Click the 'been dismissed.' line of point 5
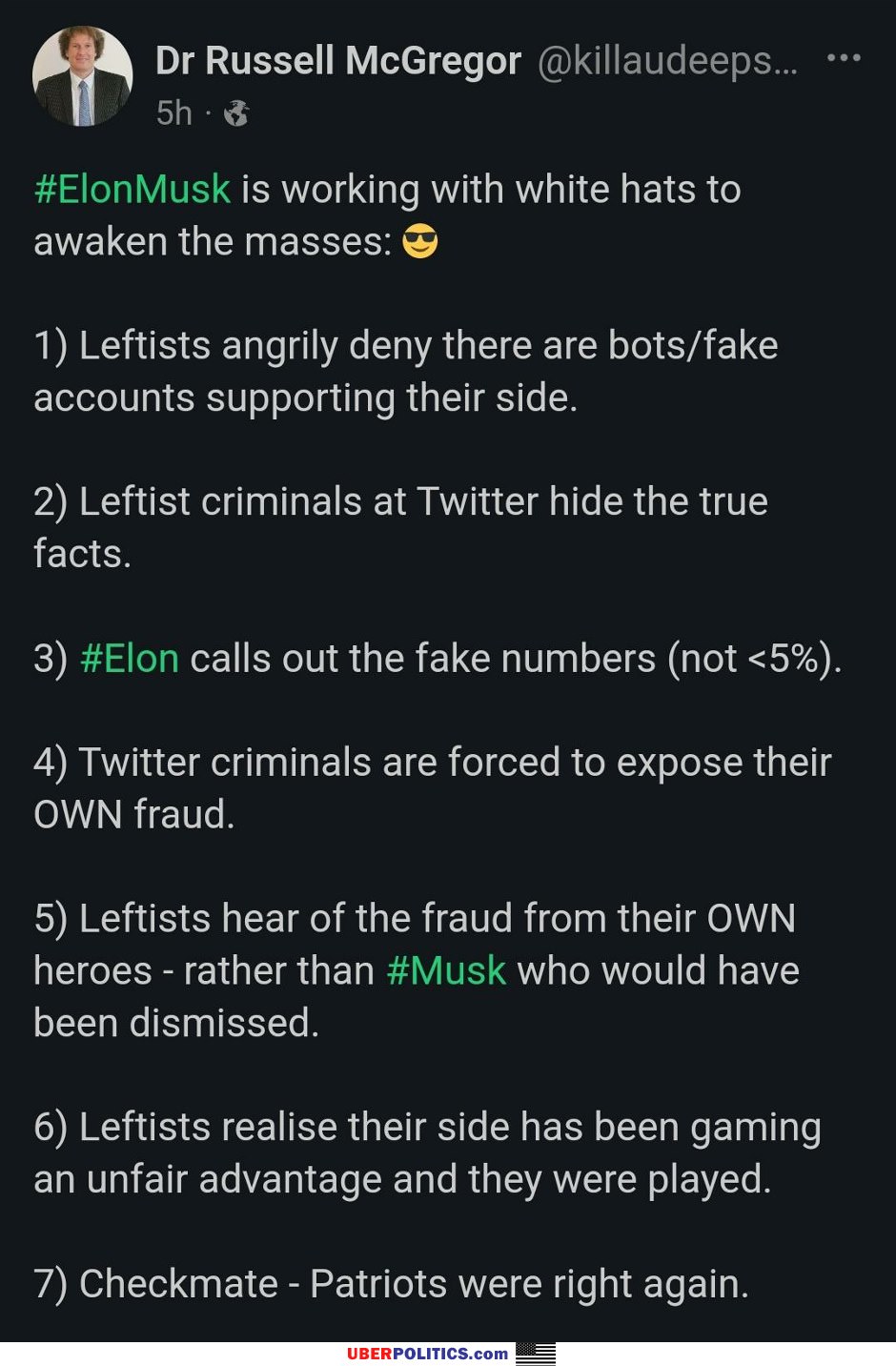Image resolution: width=896 pixels, height=1366 pixels. 176,1023
